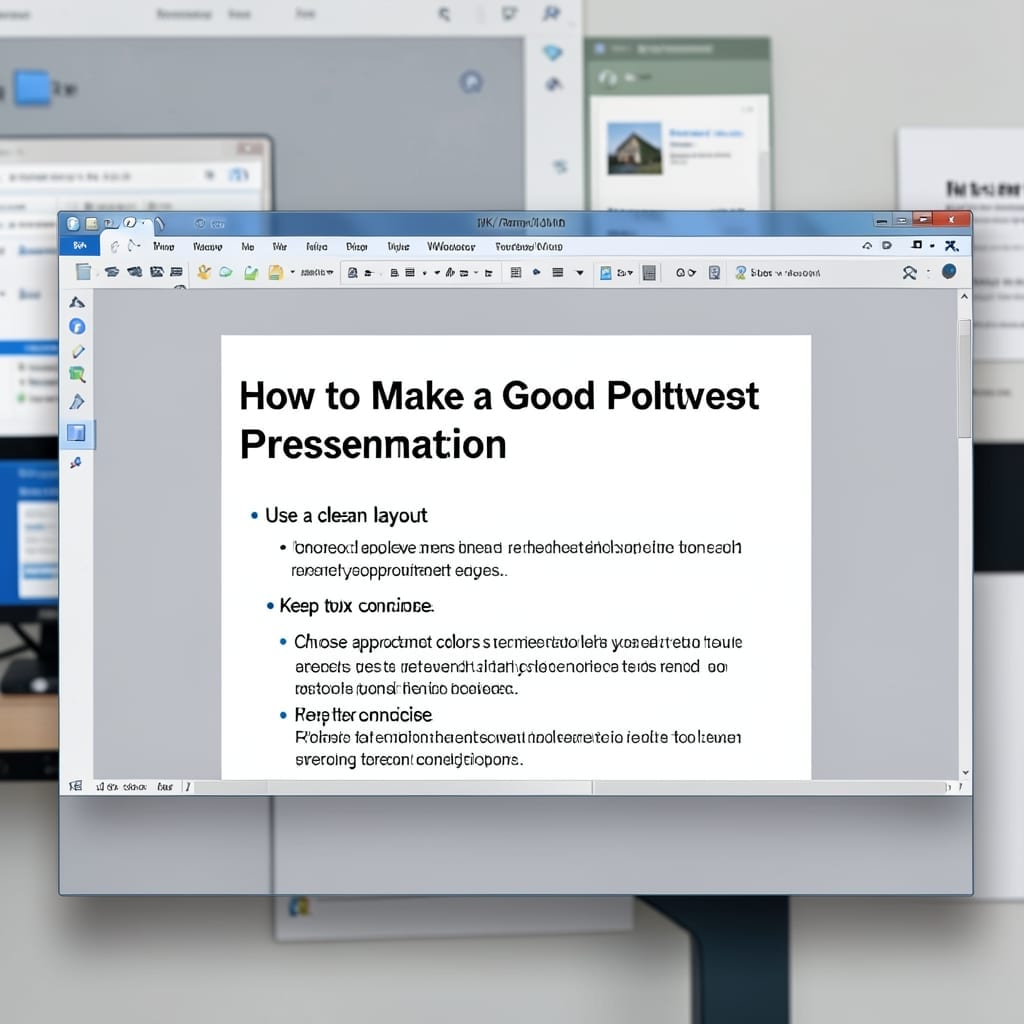The height and width of the screenshot is (1024, 1024).
Task: Click the status bar icon at bottom left
Action: click(76, 786)
